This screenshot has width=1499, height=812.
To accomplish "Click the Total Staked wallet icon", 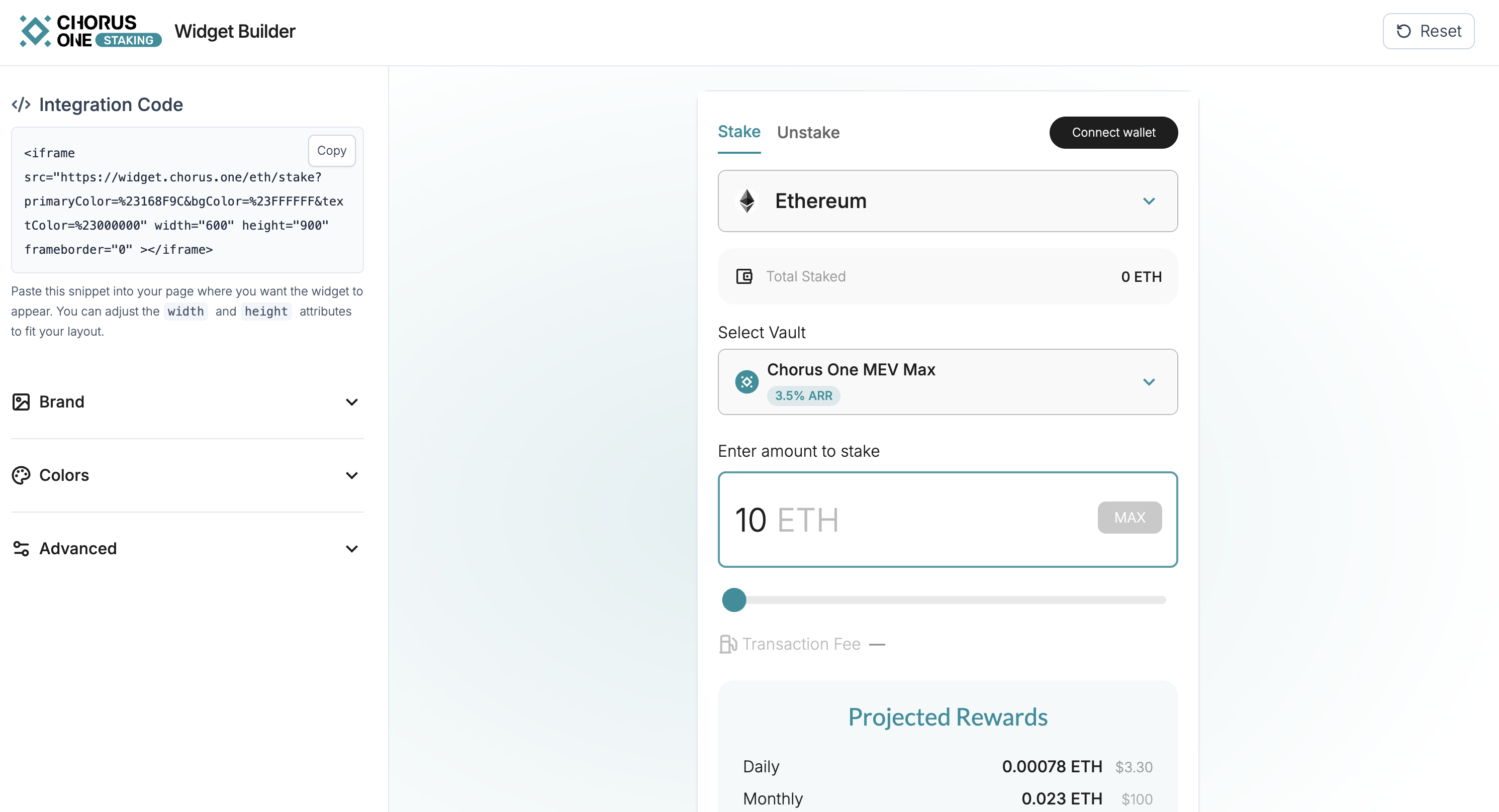I will (744, 276).
